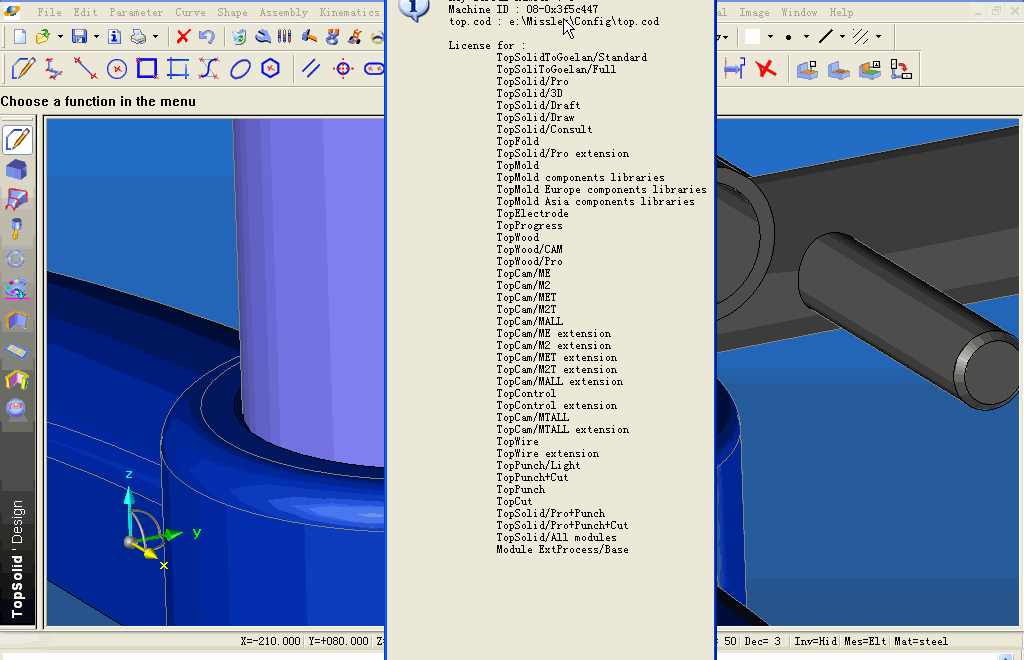
Task: Select the flat sheet icon in the left bar
Action: click(x=17, y=351)
